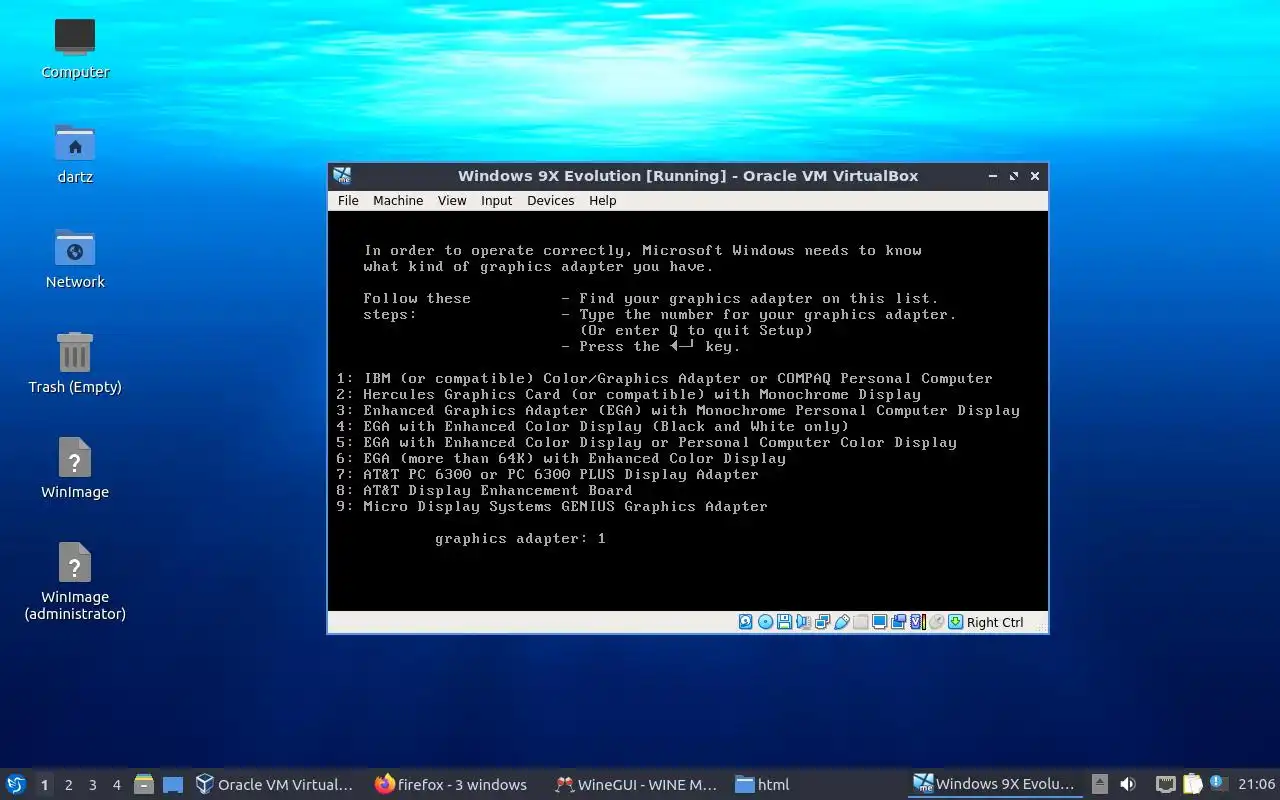This screenshot has height=800, width=1280.
Task: Switch to WineGUI taskbar entry
Action: (x=636, y=785)
